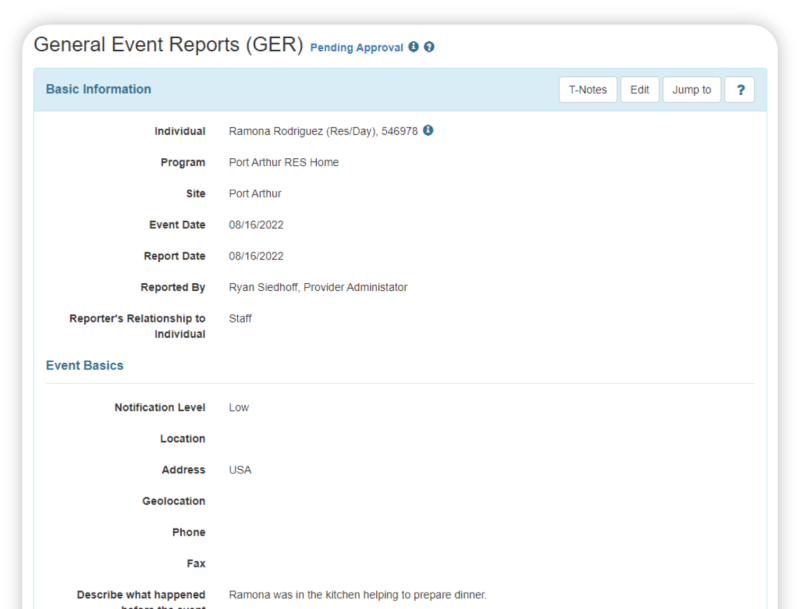Click the General Event Reports (GER) page title

click(168, 45)
